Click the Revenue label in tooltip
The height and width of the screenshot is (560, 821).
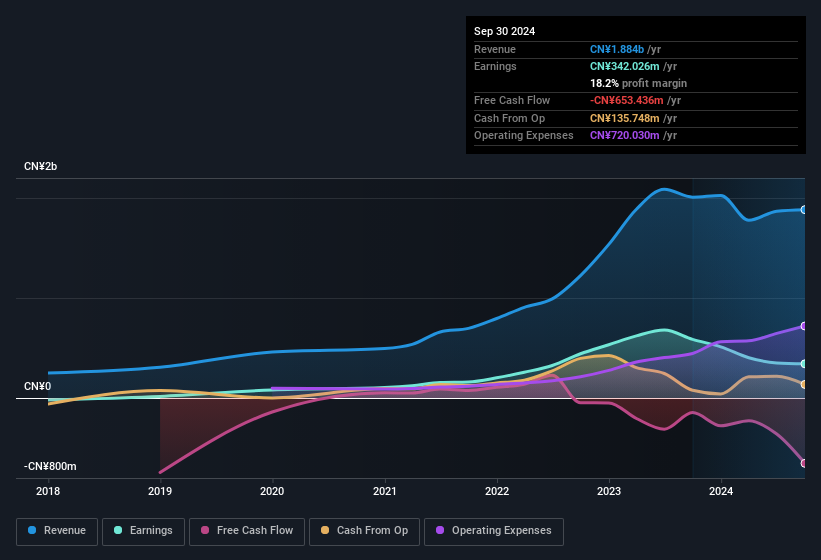pos(495,49)
